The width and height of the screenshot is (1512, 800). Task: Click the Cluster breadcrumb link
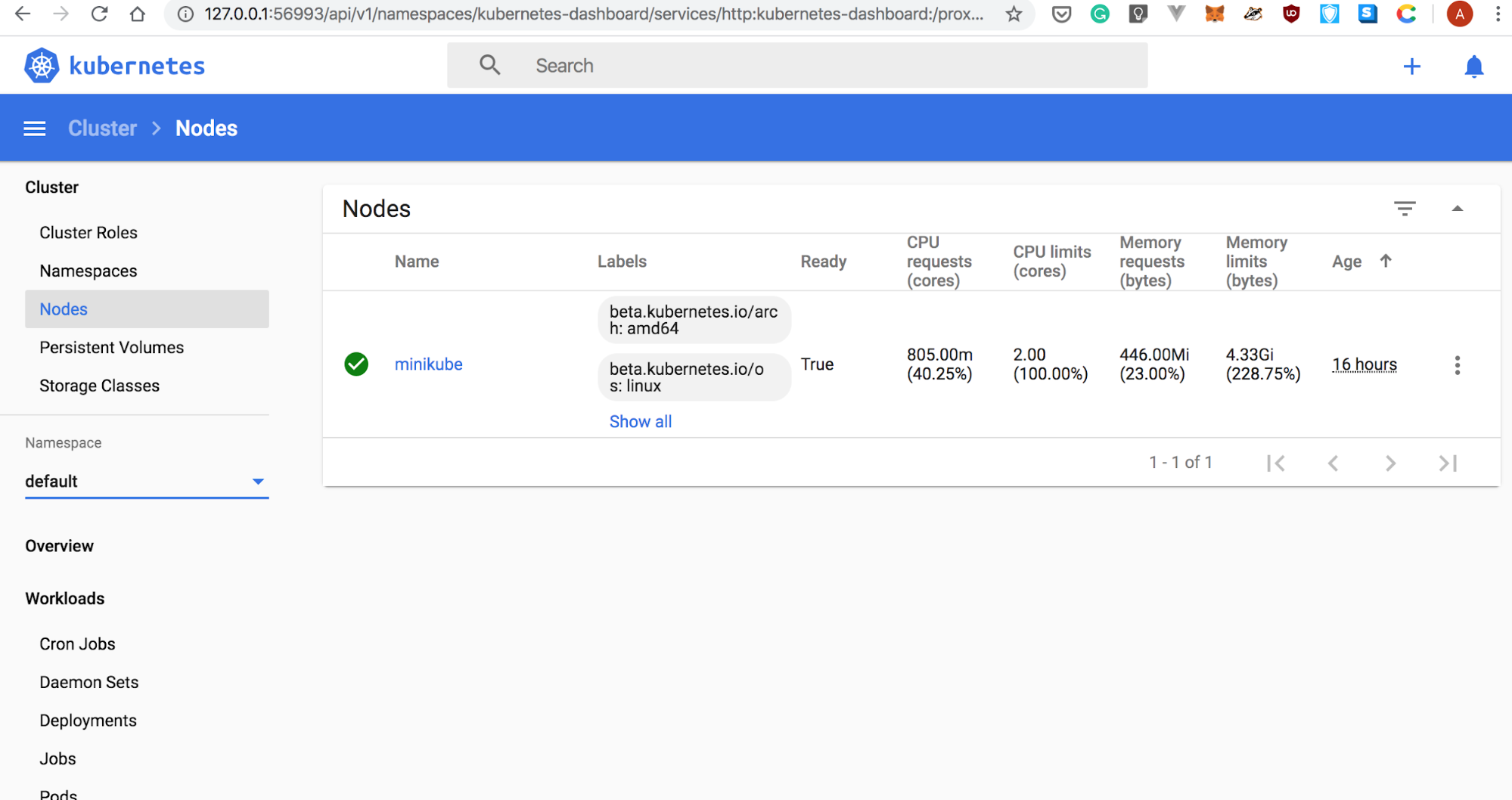pos(102,129)
